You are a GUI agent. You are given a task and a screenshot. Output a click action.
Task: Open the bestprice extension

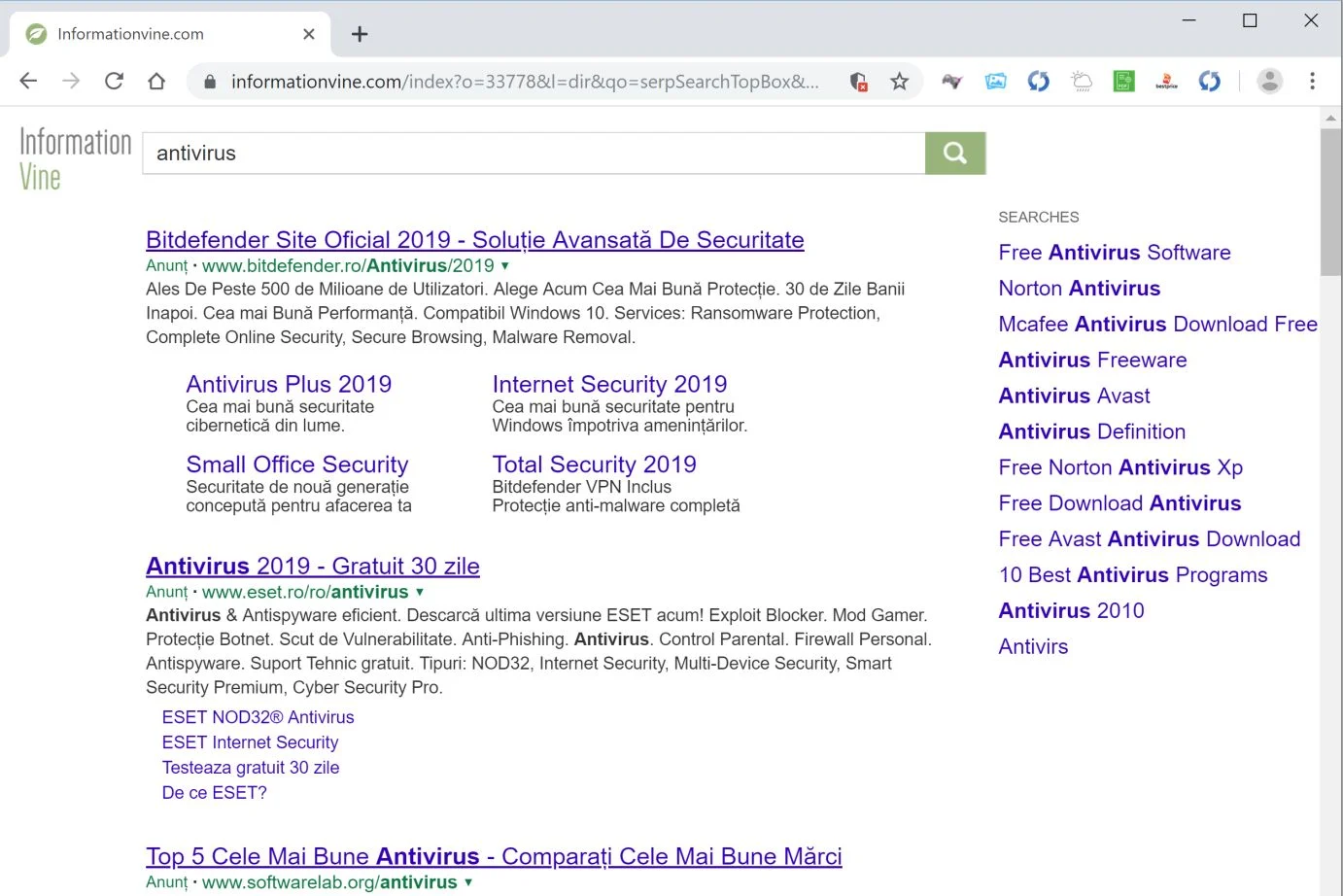click(1167, 82)
